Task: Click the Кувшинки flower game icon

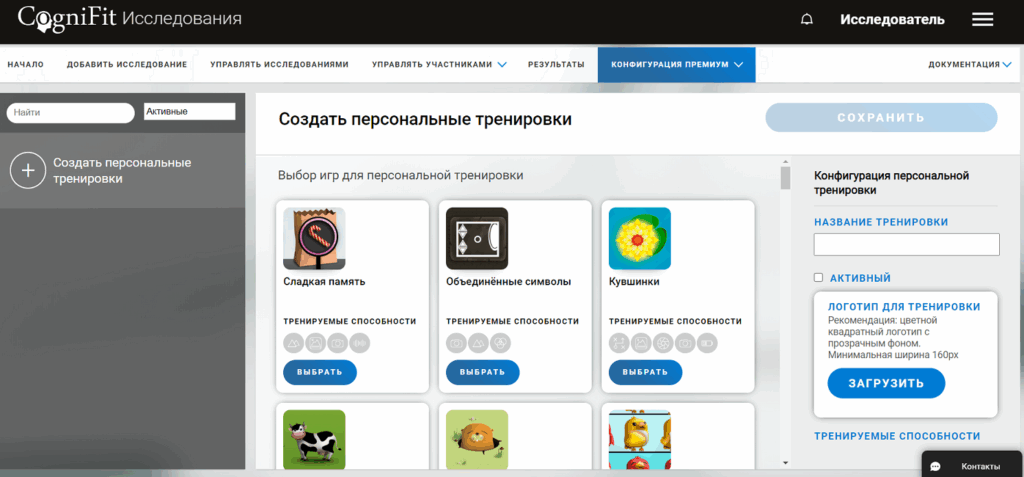Action: tap(639, 238)
